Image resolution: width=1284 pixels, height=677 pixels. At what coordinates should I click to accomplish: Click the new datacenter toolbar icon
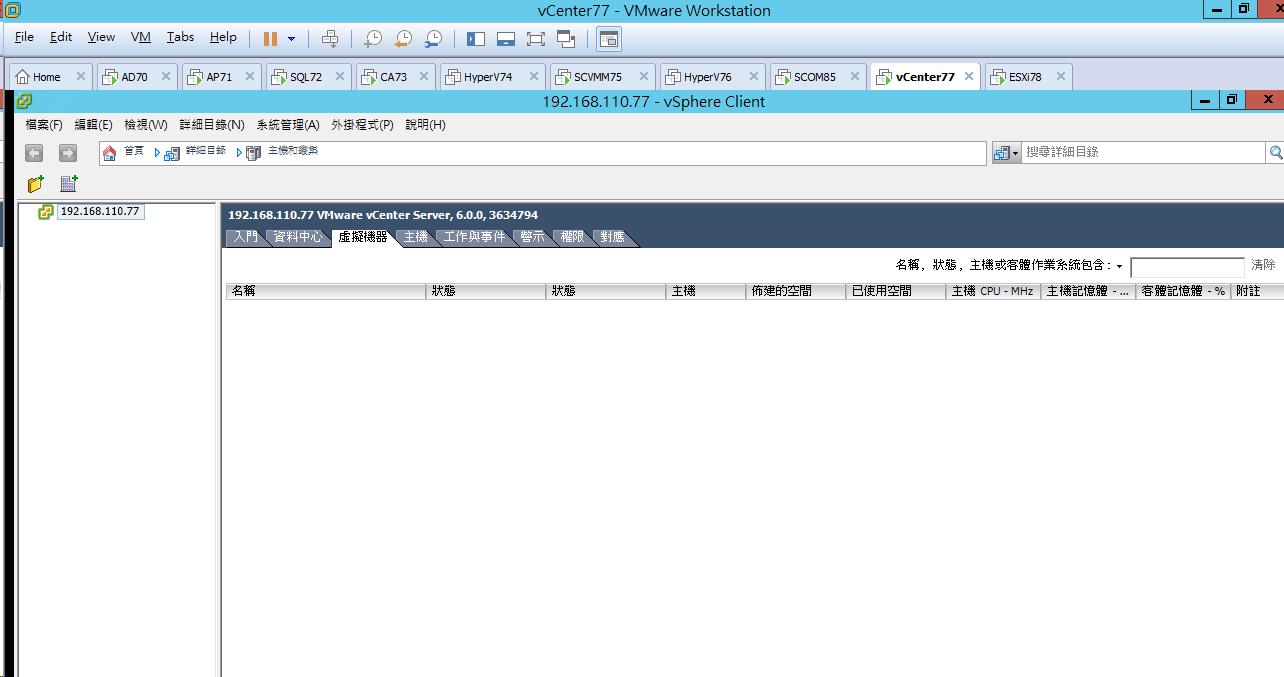point(69,184)
